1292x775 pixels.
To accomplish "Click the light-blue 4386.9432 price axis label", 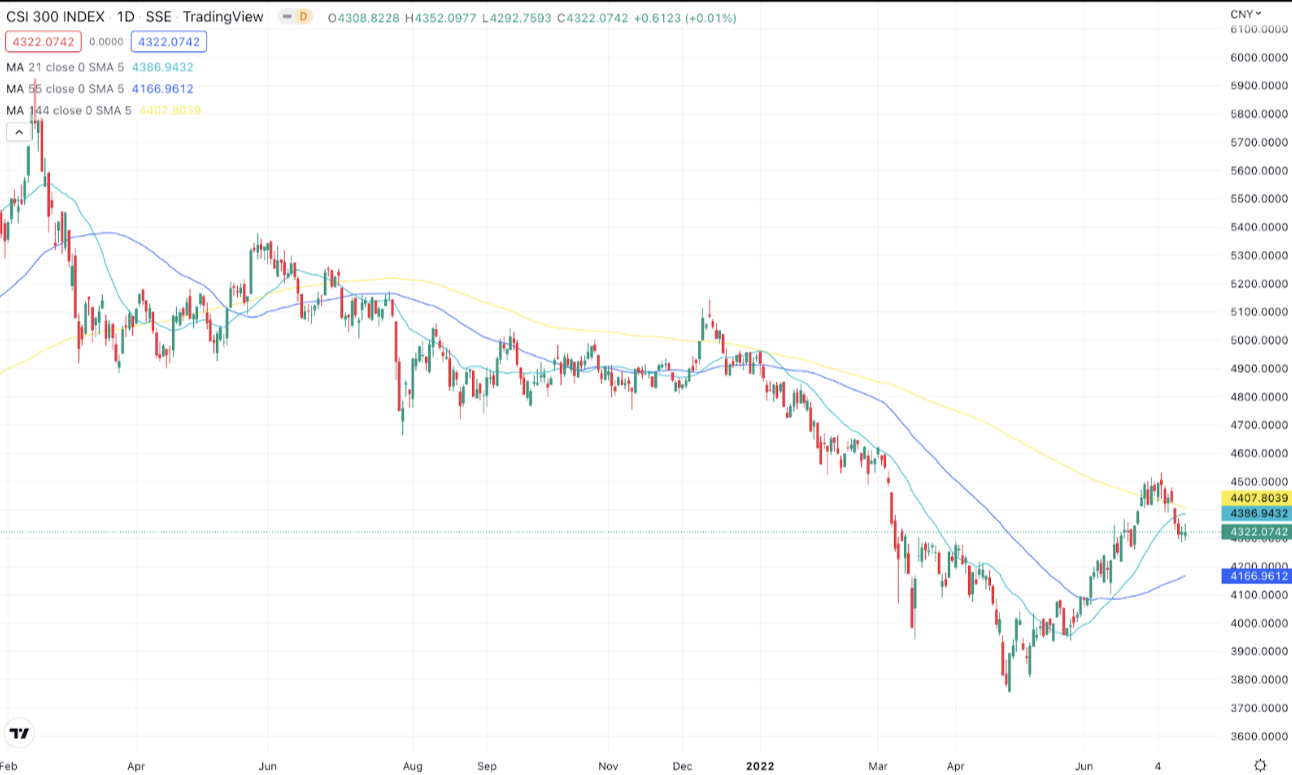I will (1257, 513).
